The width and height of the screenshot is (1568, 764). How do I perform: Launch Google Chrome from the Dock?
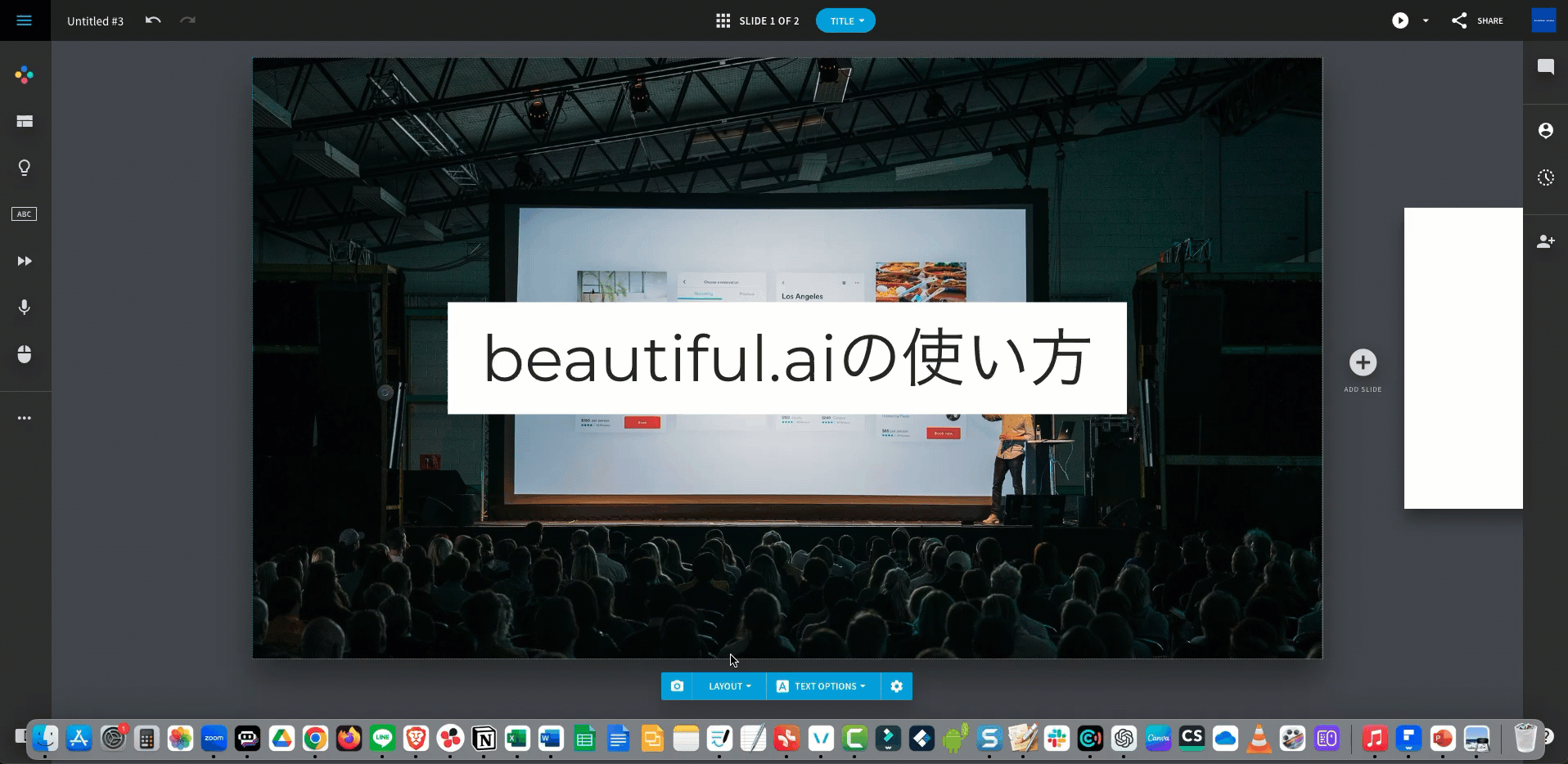point(315,739)
